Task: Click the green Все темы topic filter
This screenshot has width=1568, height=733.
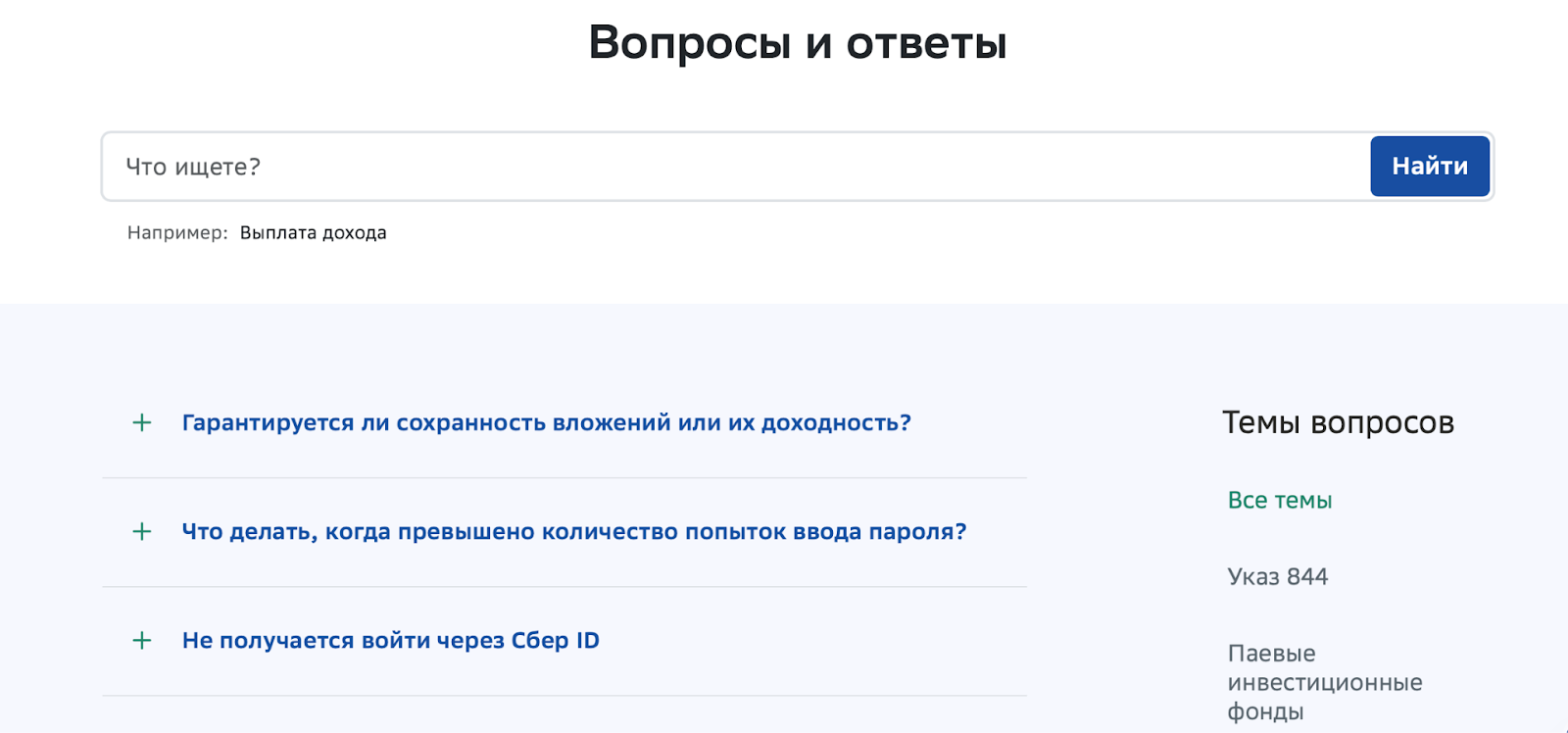Action: [1279, 500]
